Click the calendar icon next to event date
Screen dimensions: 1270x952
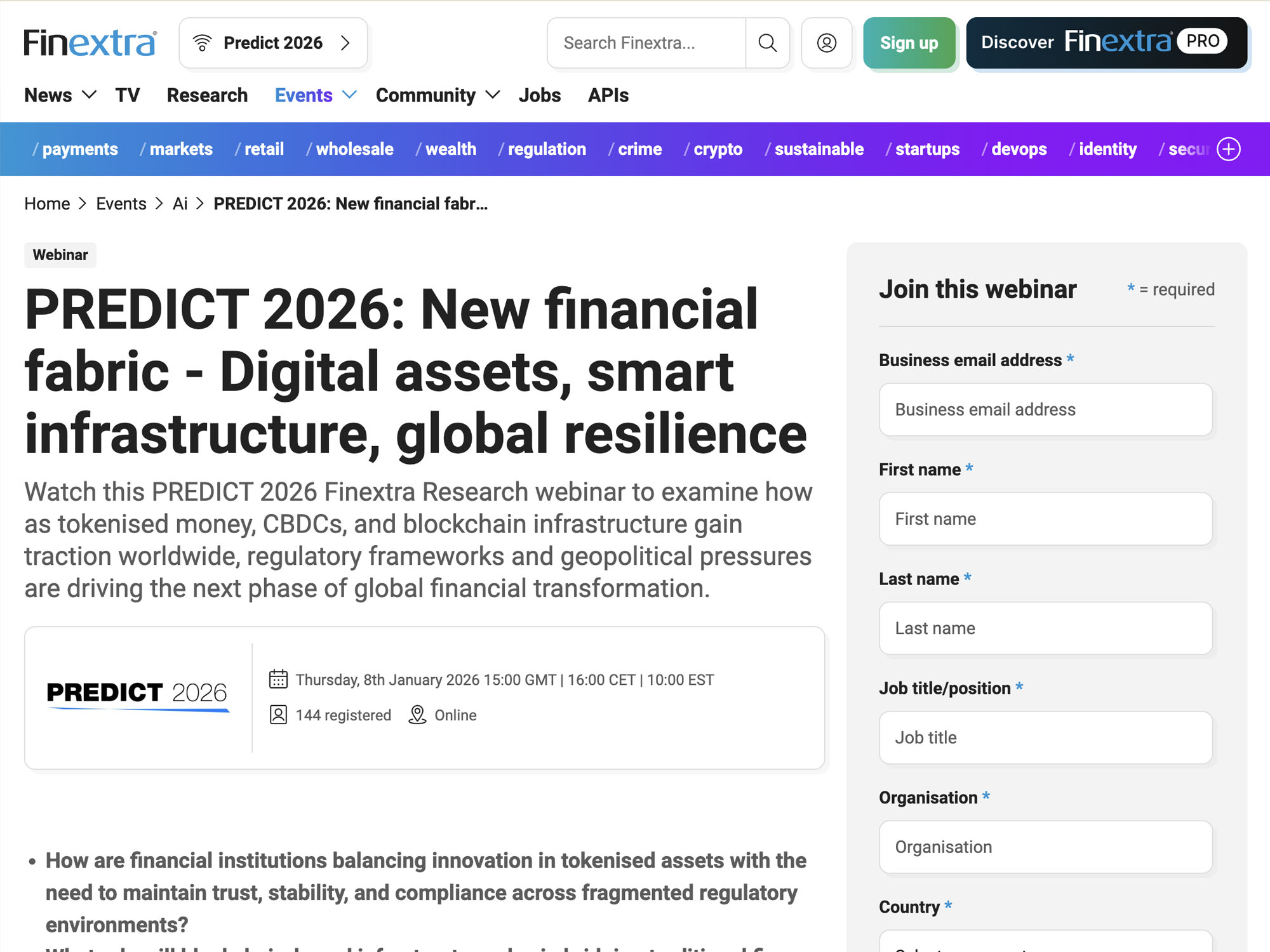277,678
